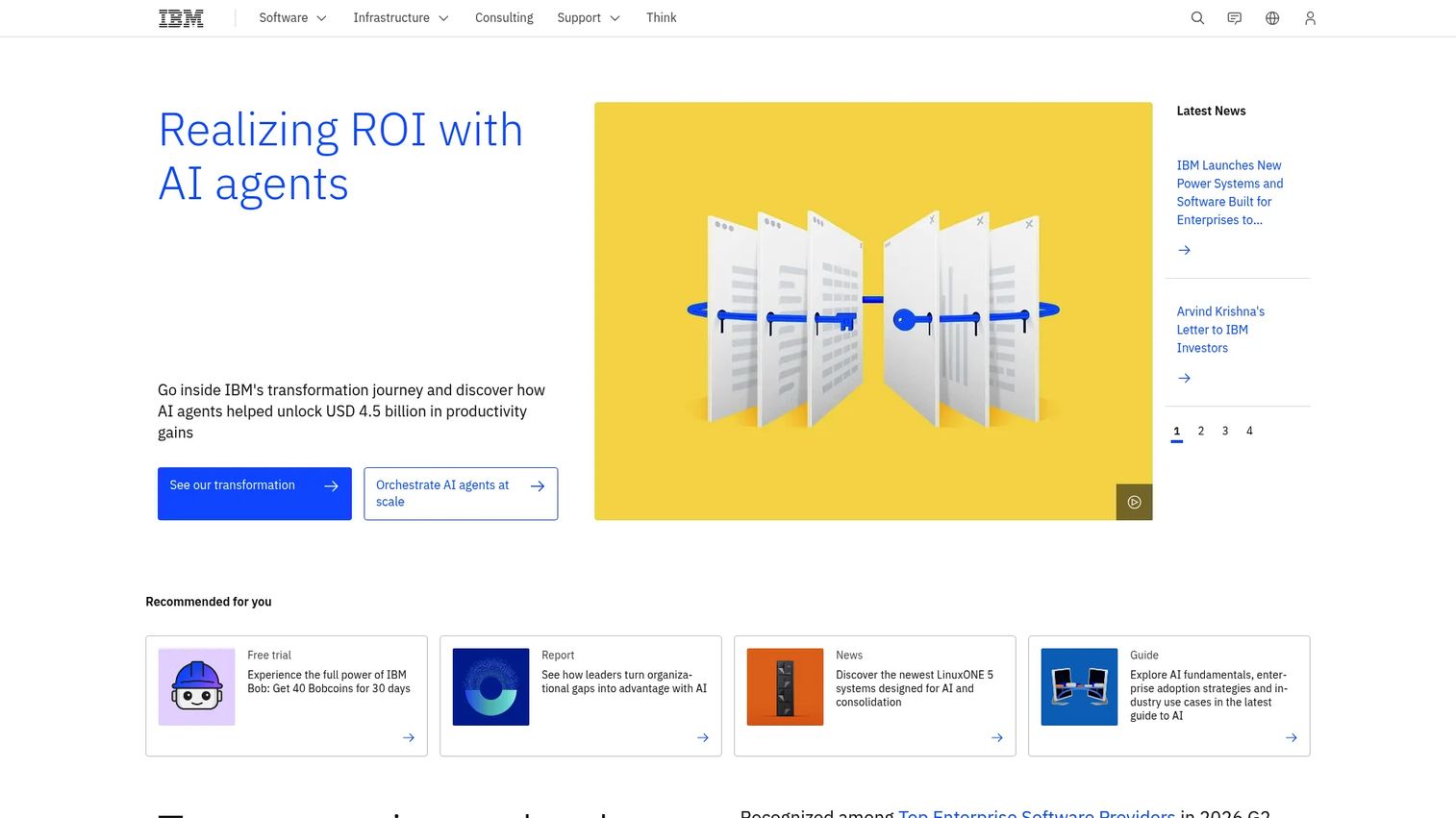The height and width of the screenshot is (818, 1456).
Task: Click arrow on Free trial Bob card
Action: (x=409, y=737)
